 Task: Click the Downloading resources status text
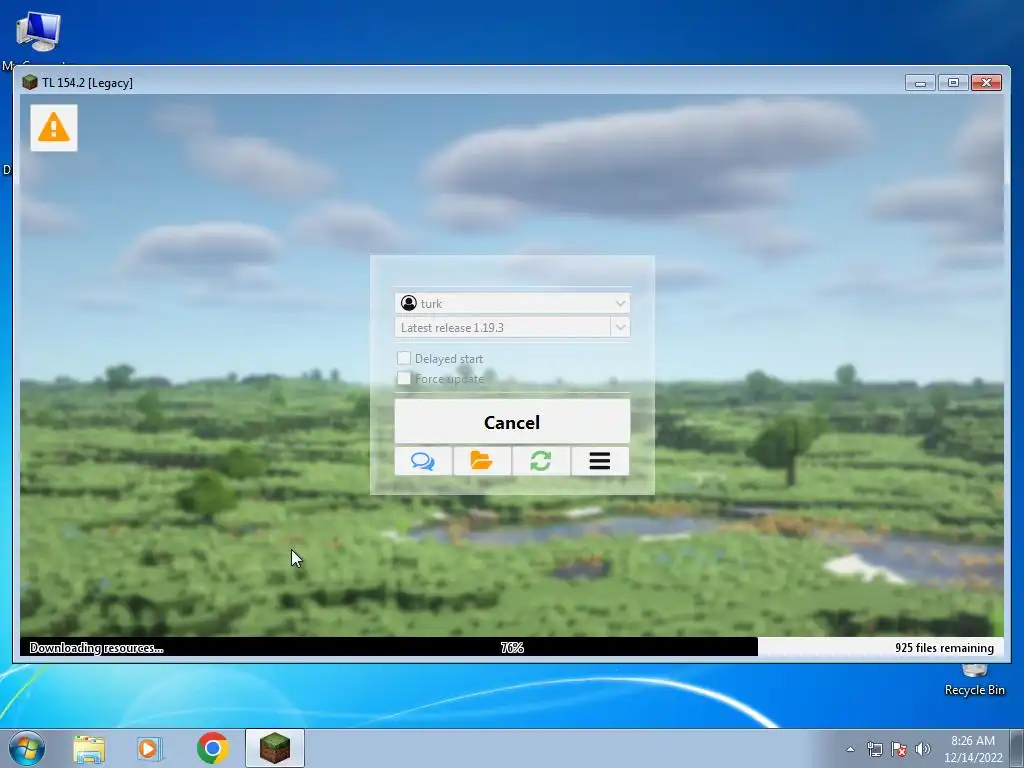click(x=96, y=648)
